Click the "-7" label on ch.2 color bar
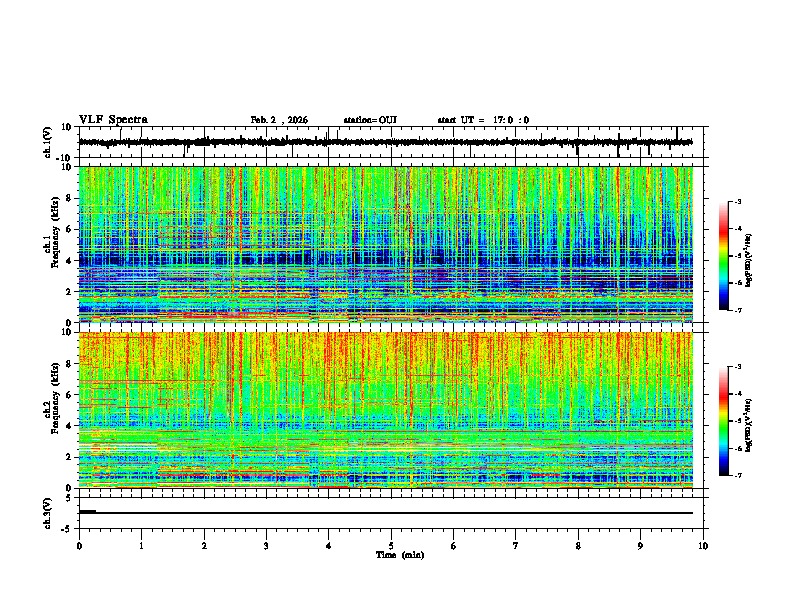Screen dimensions: 792x612 tap(738, 475)
